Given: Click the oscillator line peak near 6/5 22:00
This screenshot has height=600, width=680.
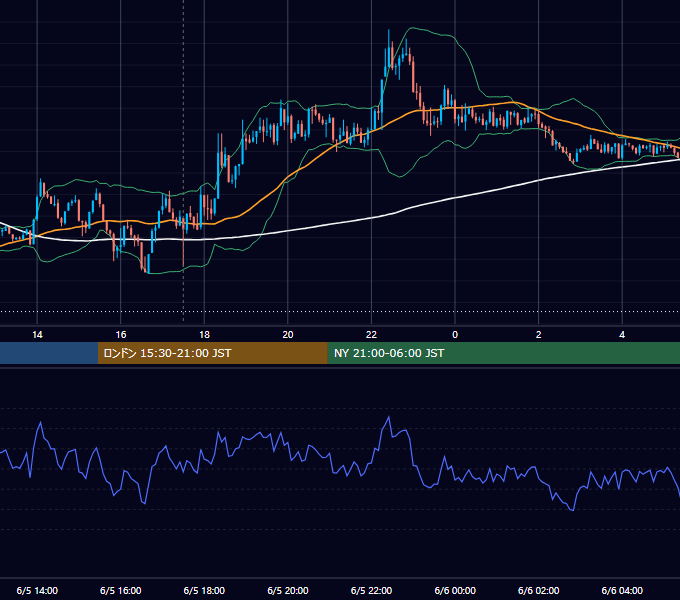Looking at the screenshot, I should (389, 417).
